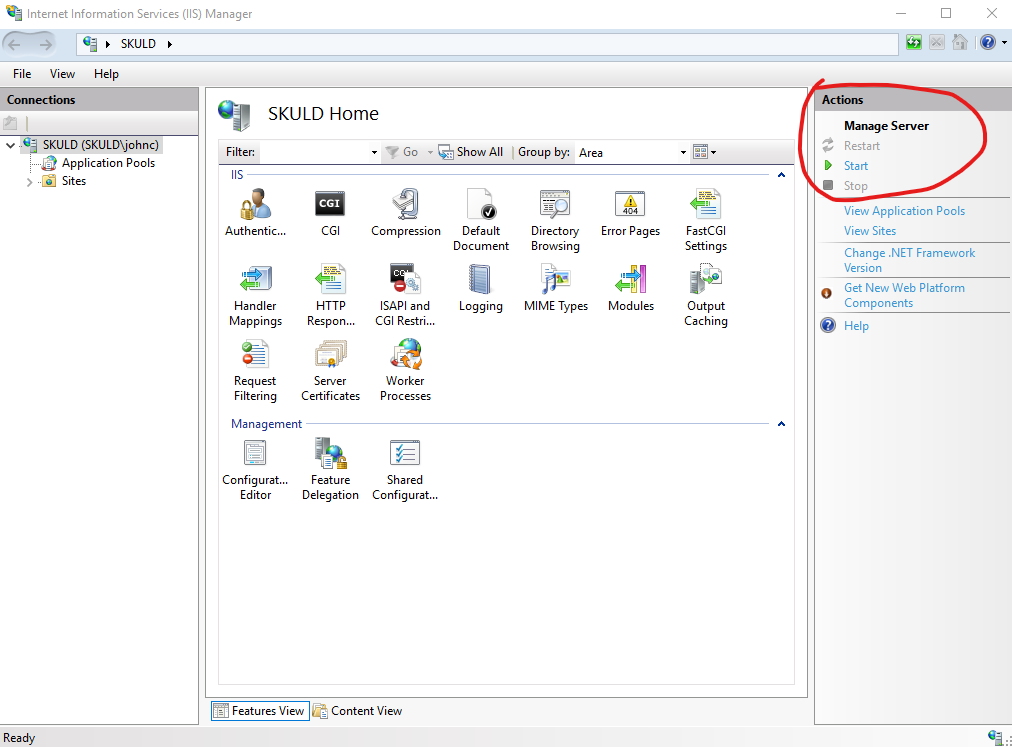The height and width of the screenshot is (747, 1012).
Task: Open the view mode dropdown button
Action: coord(704,152)
